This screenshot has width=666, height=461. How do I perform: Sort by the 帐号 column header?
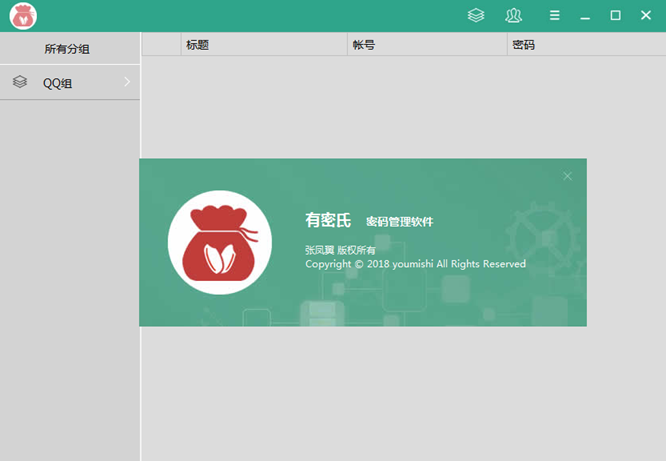363,45
